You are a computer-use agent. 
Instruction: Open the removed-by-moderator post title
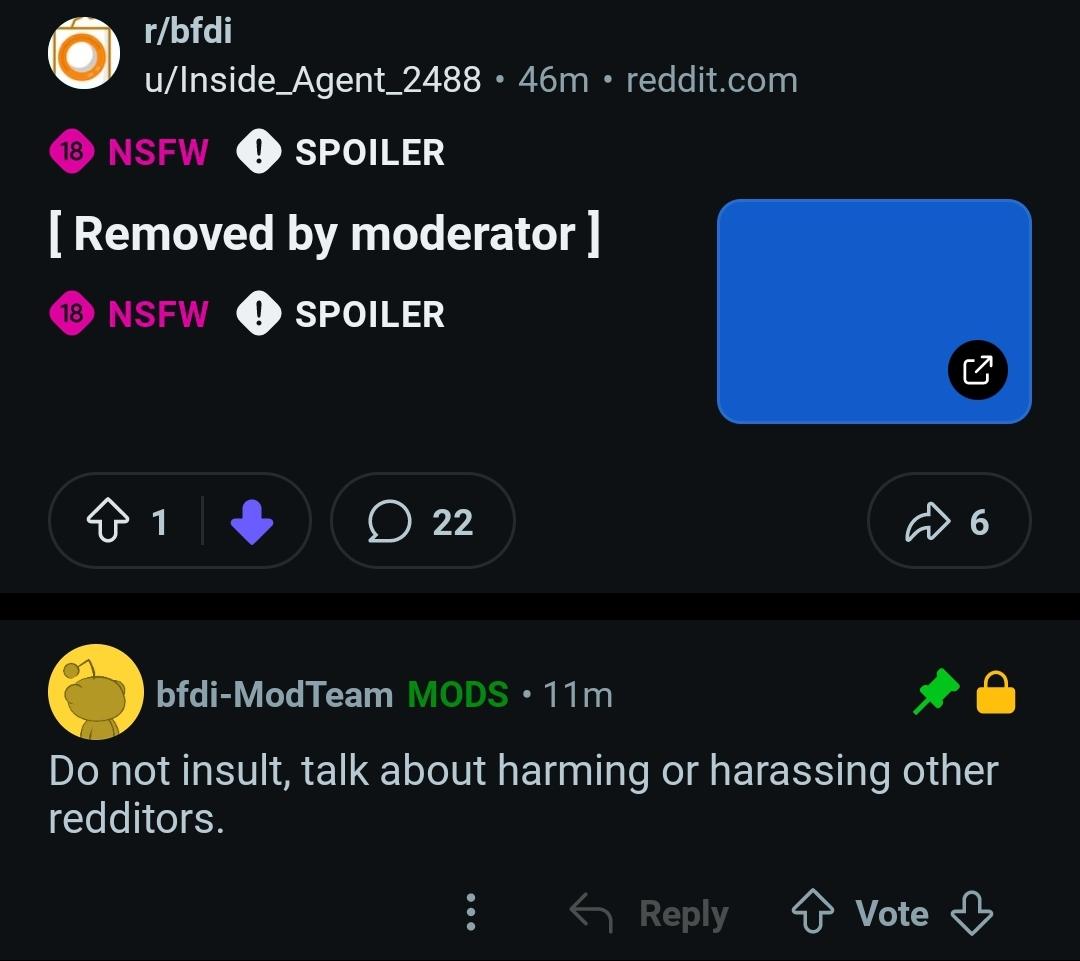point(324,234)
